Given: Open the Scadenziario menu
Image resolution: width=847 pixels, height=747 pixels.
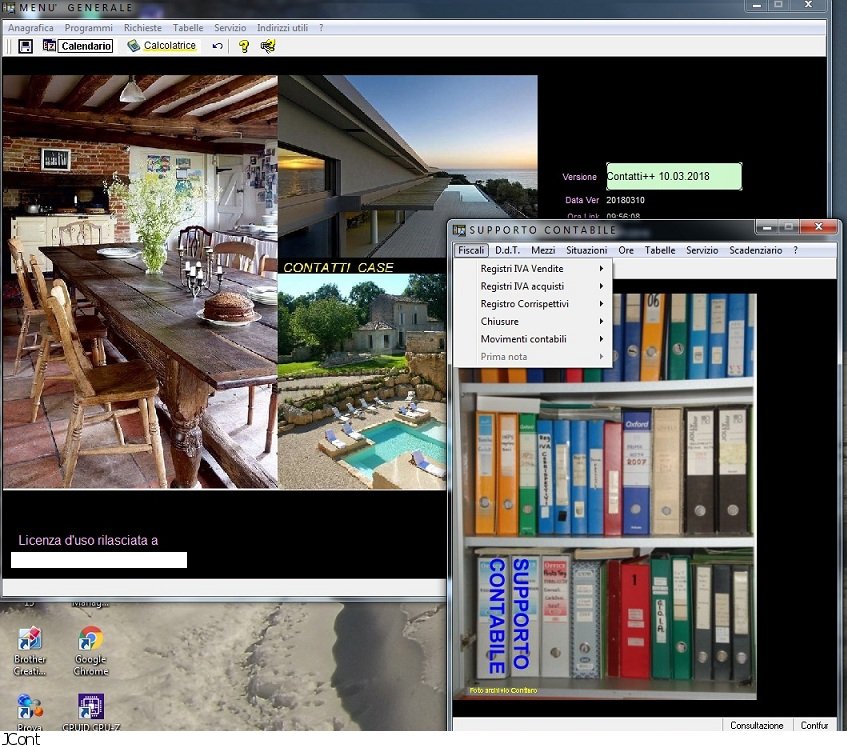Looking at the screenshot, I should coord(755,250).
